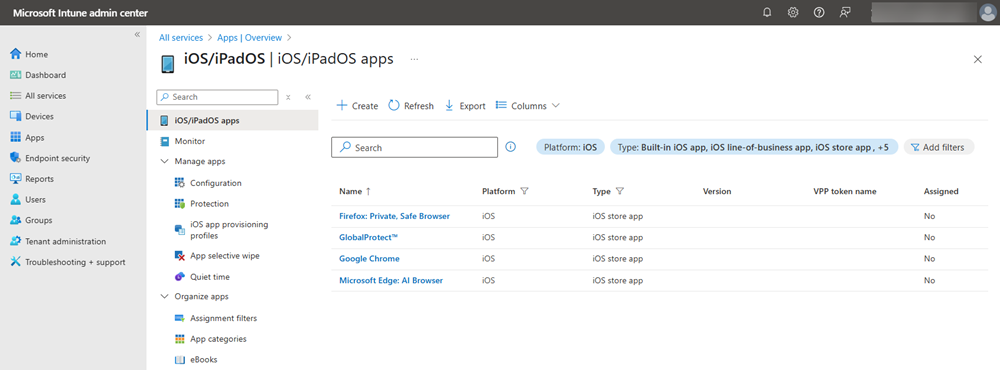Open the notifications bell icon
The image size is (1000, 370).
(x=767, y=12)
